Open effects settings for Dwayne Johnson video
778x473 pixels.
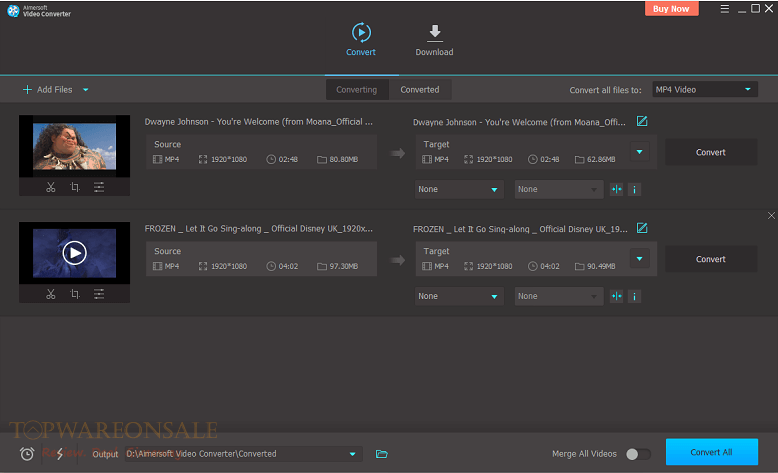[99, 187]
